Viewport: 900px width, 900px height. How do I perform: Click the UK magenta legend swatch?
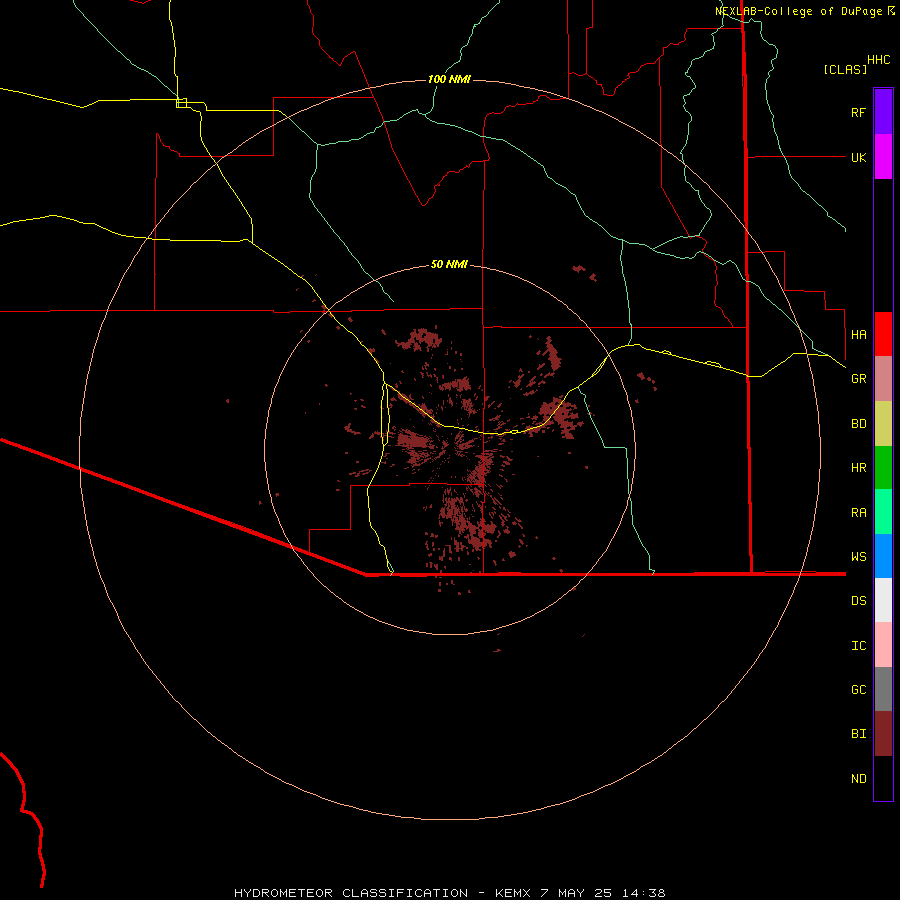pos(883,157)
